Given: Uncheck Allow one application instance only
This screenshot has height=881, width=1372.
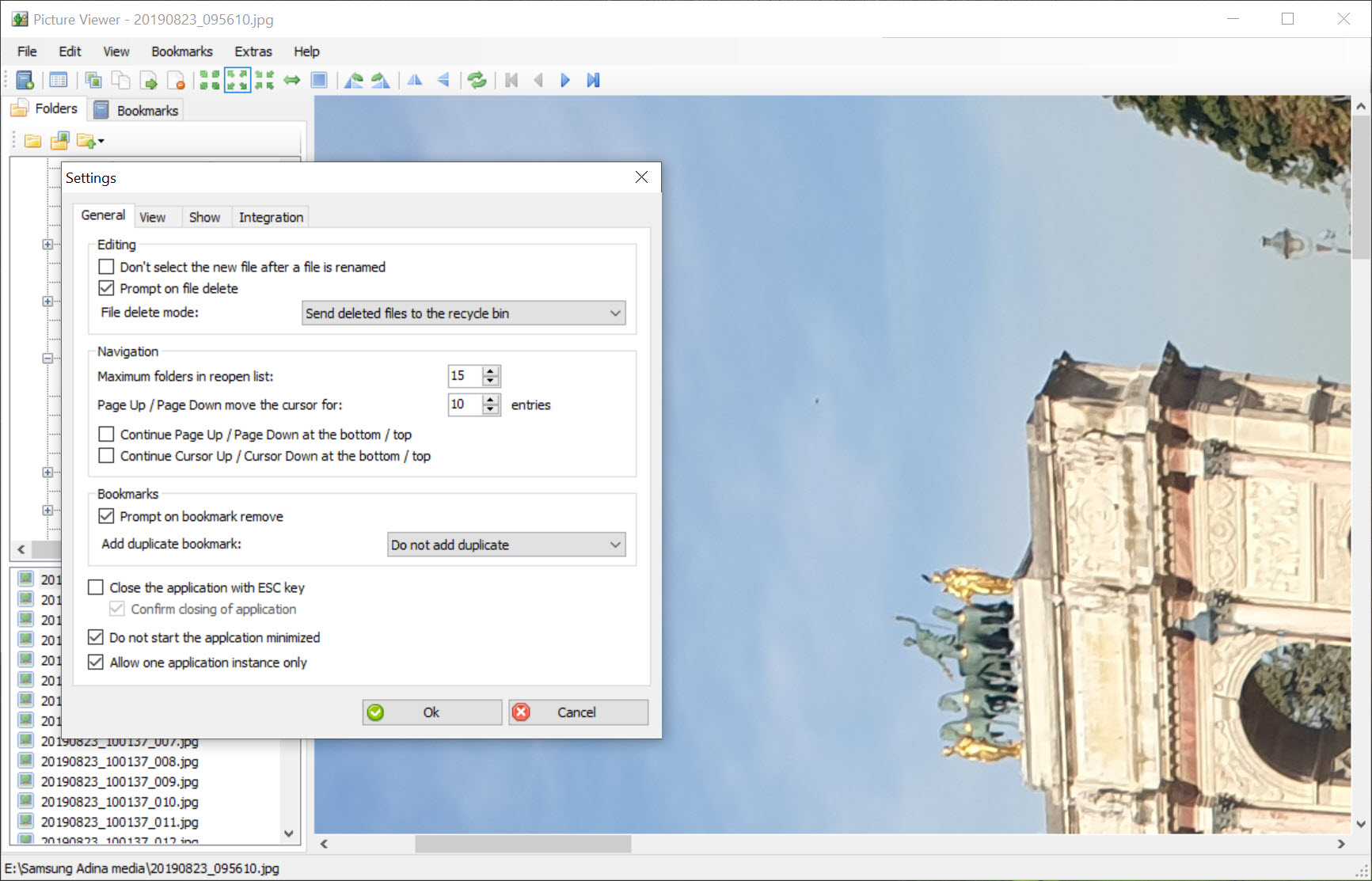Looking at the screenshot, I should (x=96, y=662).
